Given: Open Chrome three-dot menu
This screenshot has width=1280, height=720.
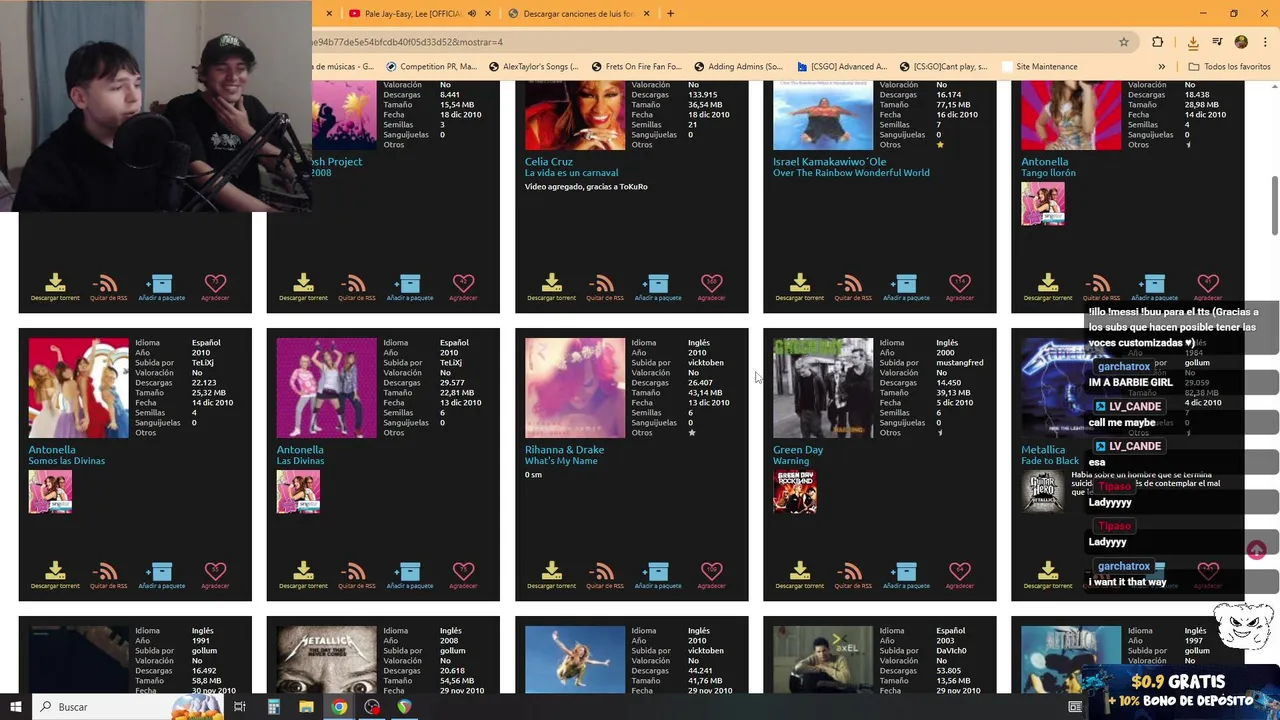Looking at the screenshot, I should click(x=1264, y=42).
